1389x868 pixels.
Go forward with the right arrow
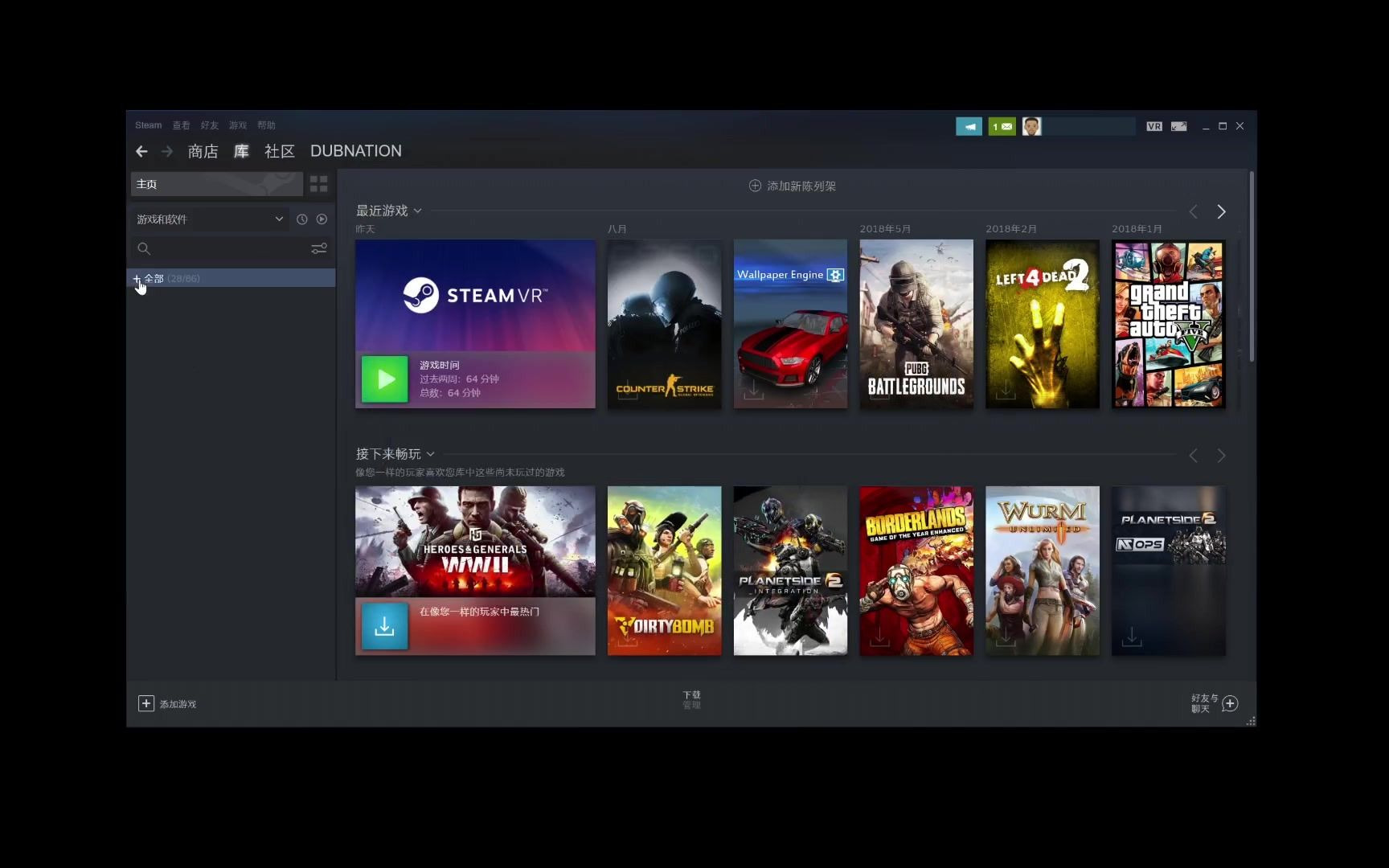coord(167,151)
